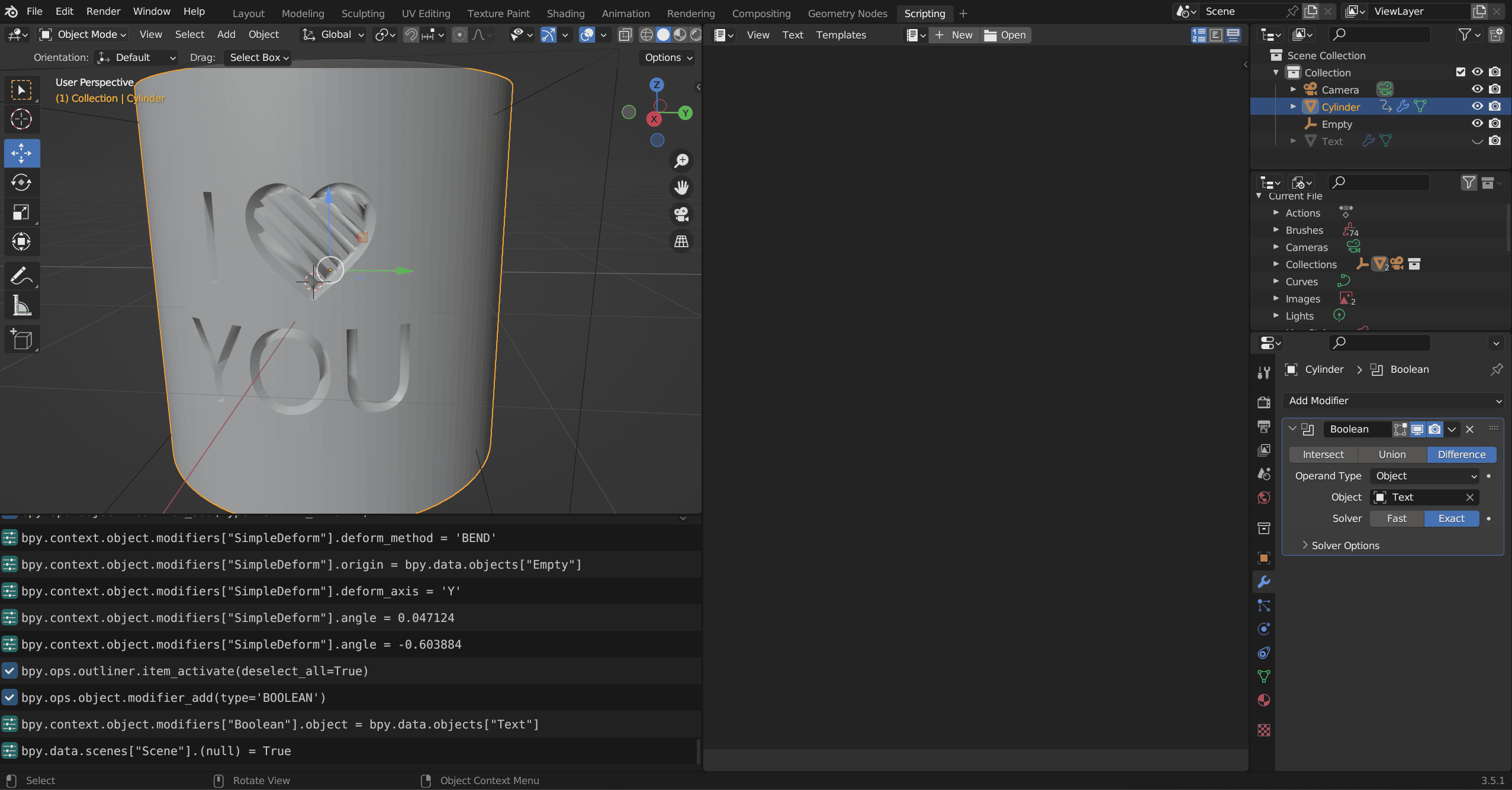Expand the Cylinder tree item
The width and height of the screenshot is (1512, 790).
(x=1293, y=107)
